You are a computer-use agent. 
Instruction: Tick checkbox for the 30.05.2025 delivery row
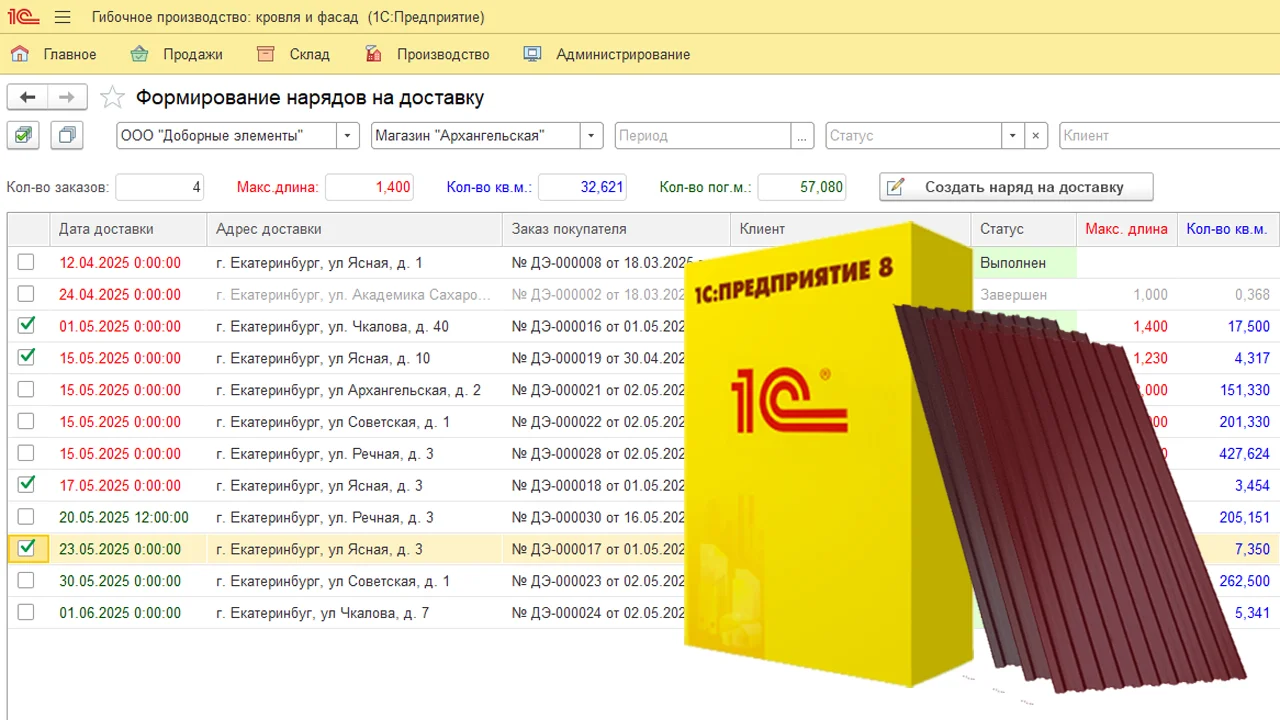click(x=26, y=581)
